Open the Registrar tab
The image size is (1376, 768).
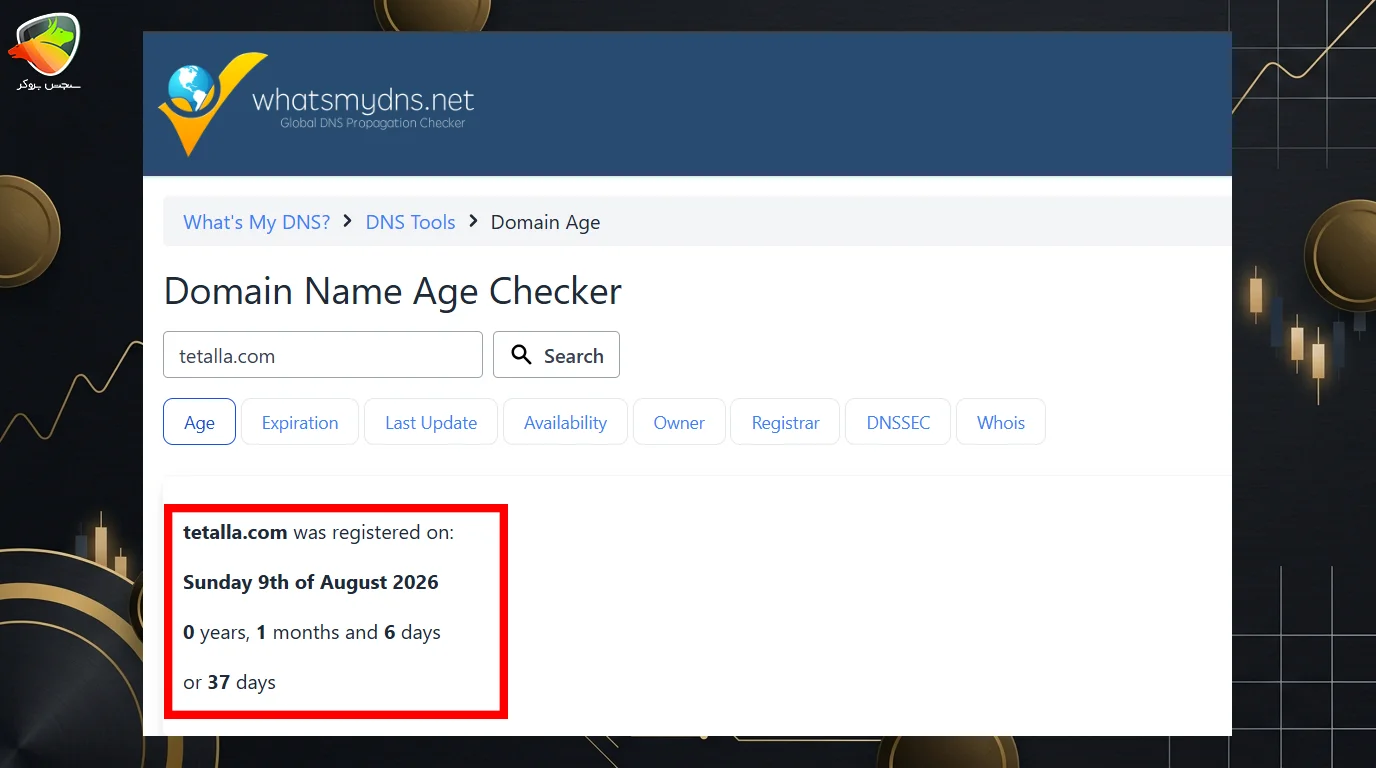click(785, 422)
